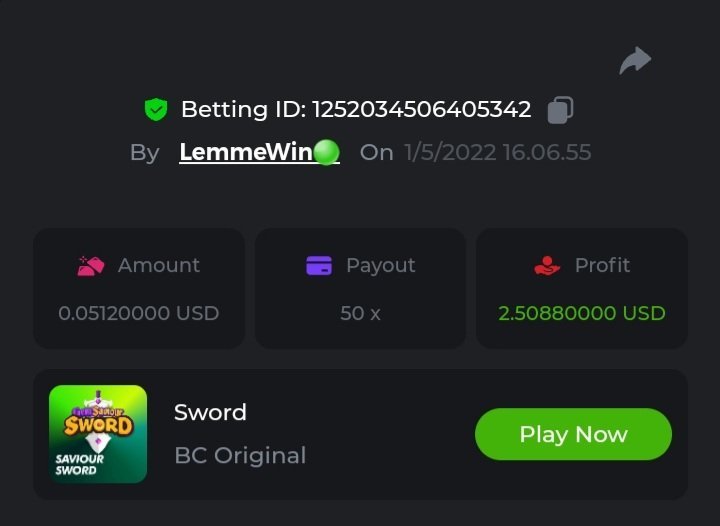
Task: Click the green ball beside LemmeWin
Action: (327, 152)
